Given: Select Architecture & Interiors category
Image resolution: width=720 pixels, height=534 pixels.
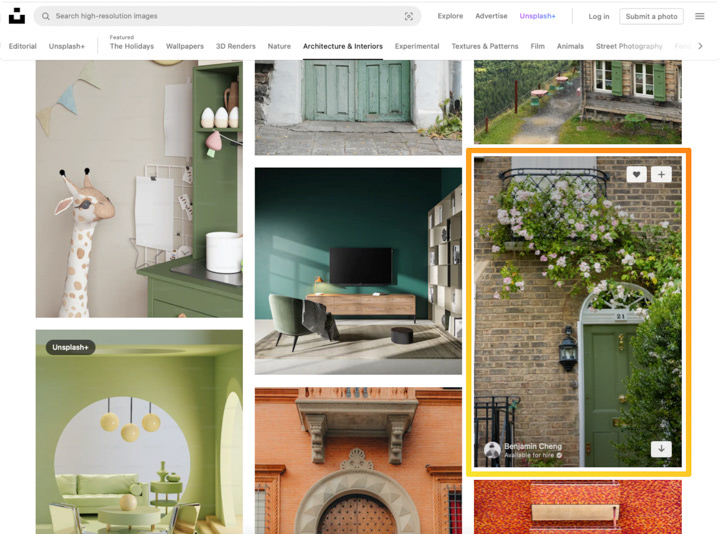Looking at the screenshot, I should (x=343, y=46).
